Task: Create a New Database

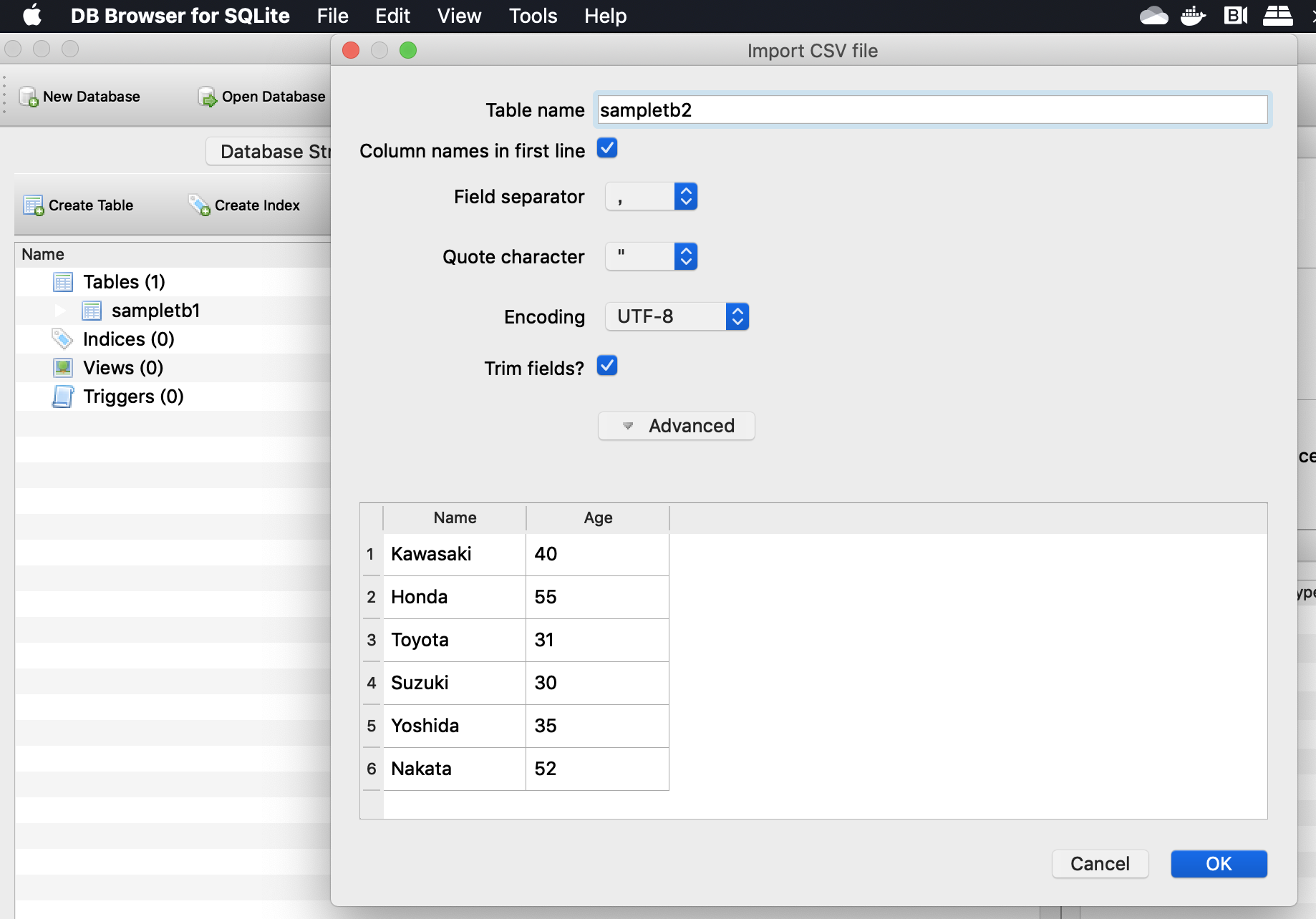Action: point(79,96)
